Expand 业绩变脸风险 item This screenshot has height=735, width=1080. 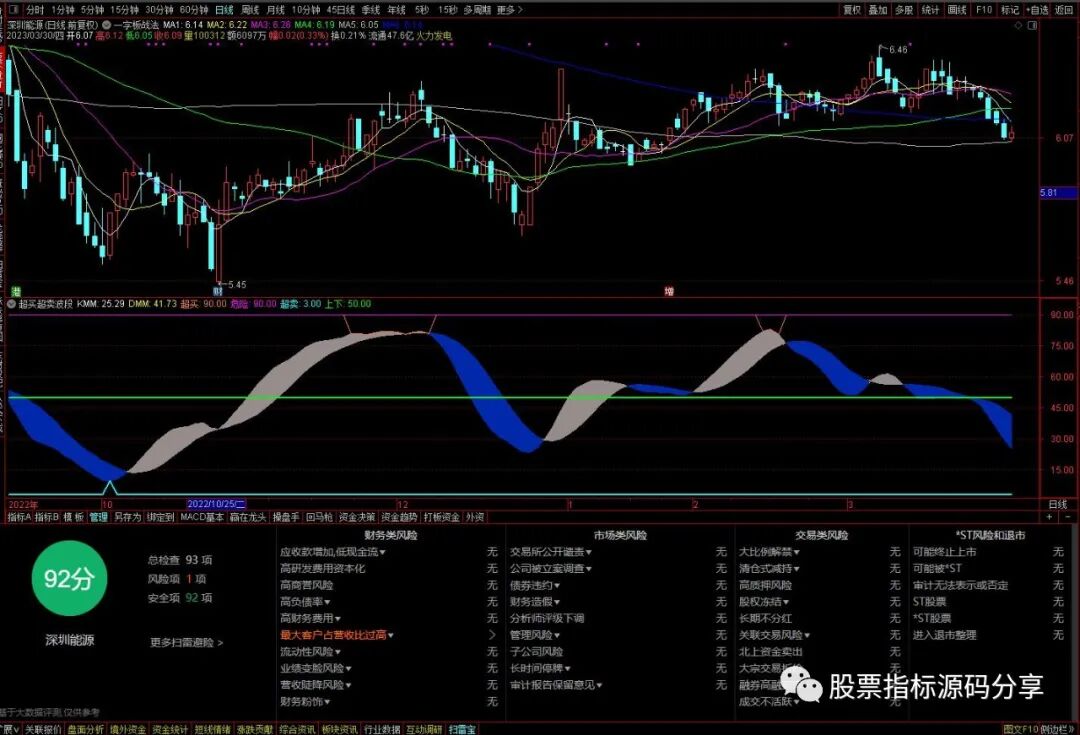coord(315,668)
